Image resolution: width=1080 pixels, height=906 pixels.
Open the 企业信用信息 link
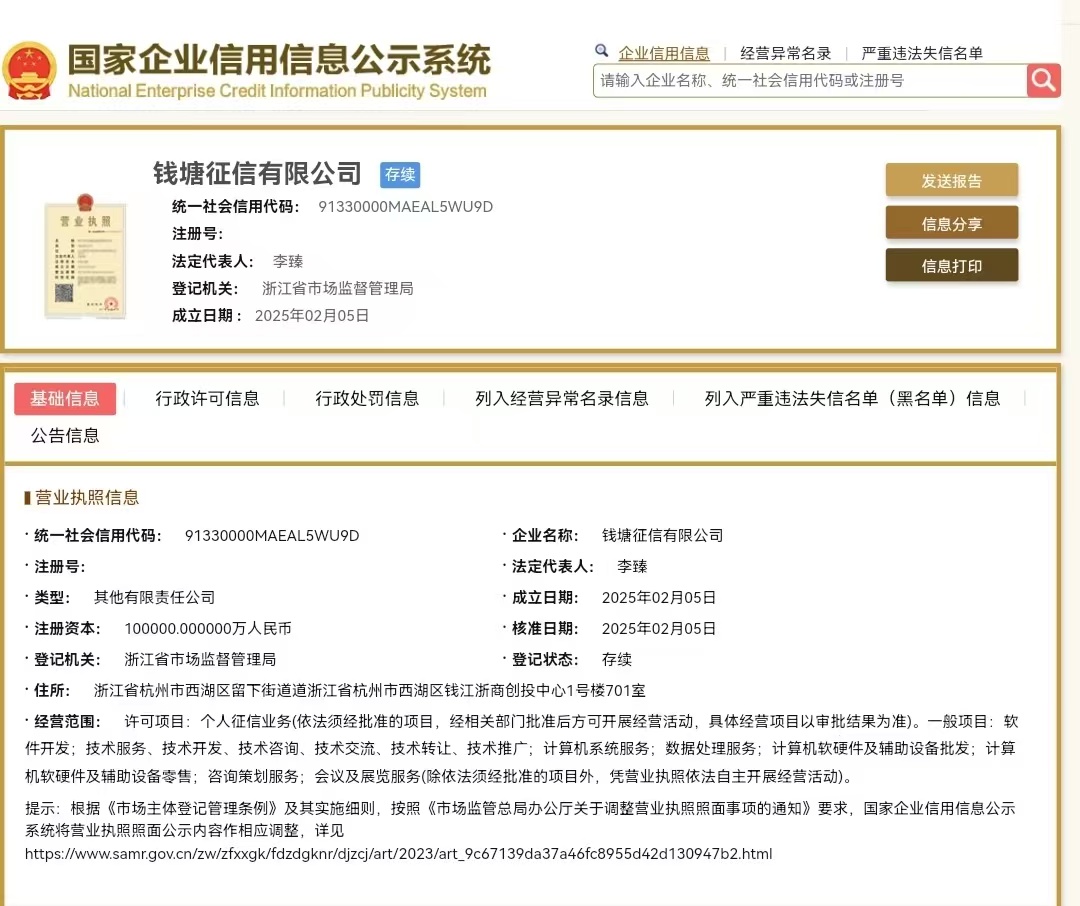pyautogui.click(x=664, y=54)
